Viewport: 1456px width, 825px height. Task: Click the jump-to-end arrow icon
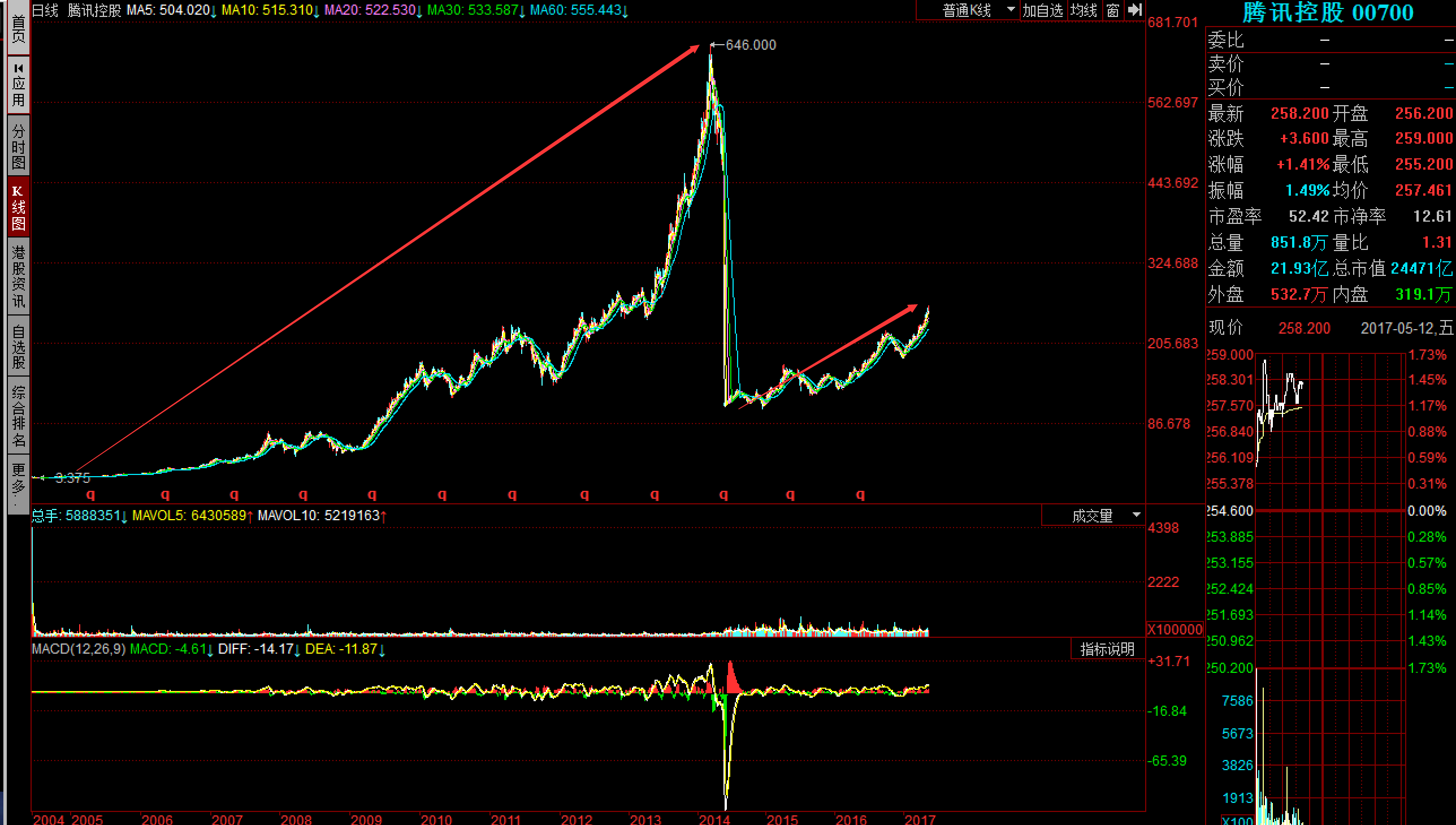[1135, 10]
